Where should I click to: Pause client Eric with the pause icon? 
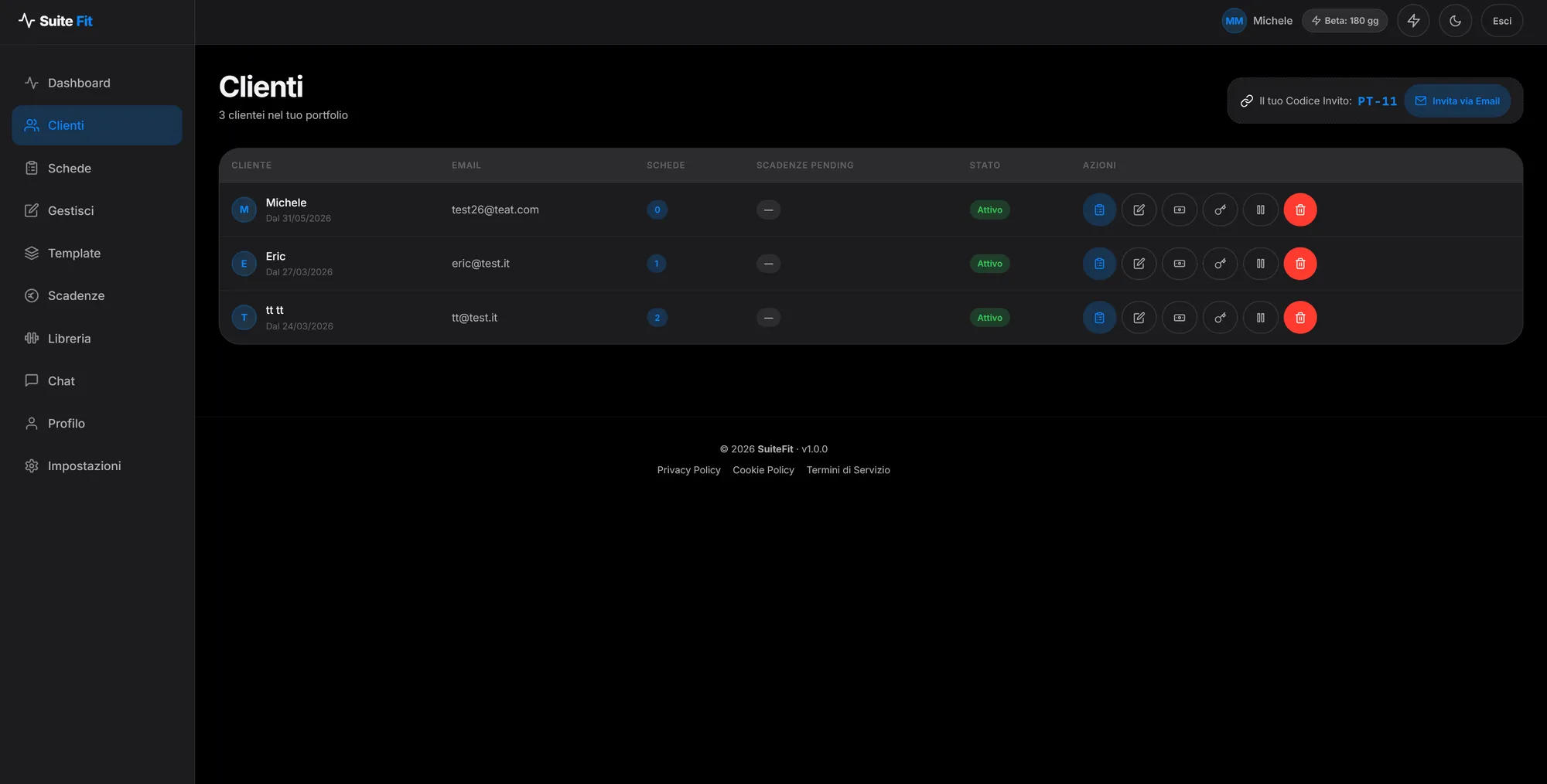pyautogui.click(x=1260, y=264)
